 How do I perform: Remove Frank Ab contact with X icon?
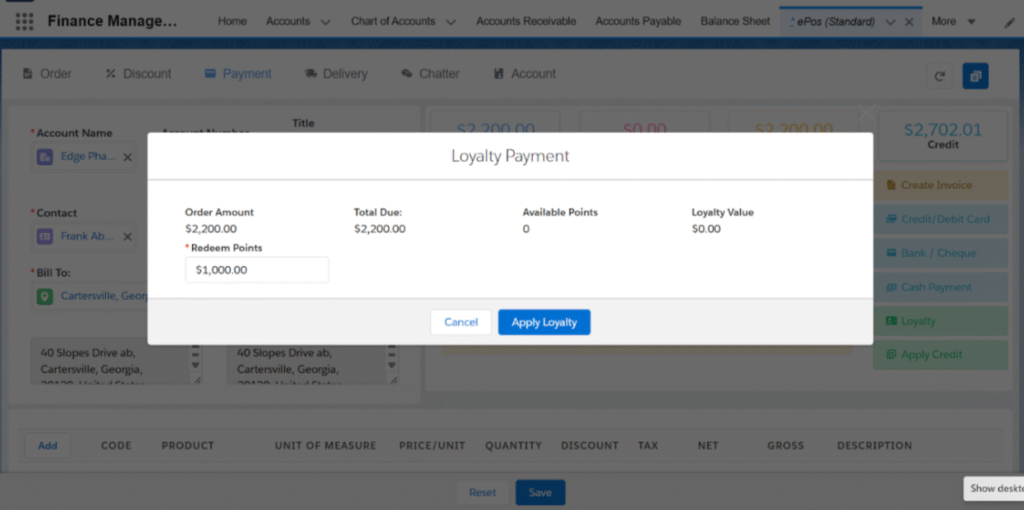tap(127, 237)
